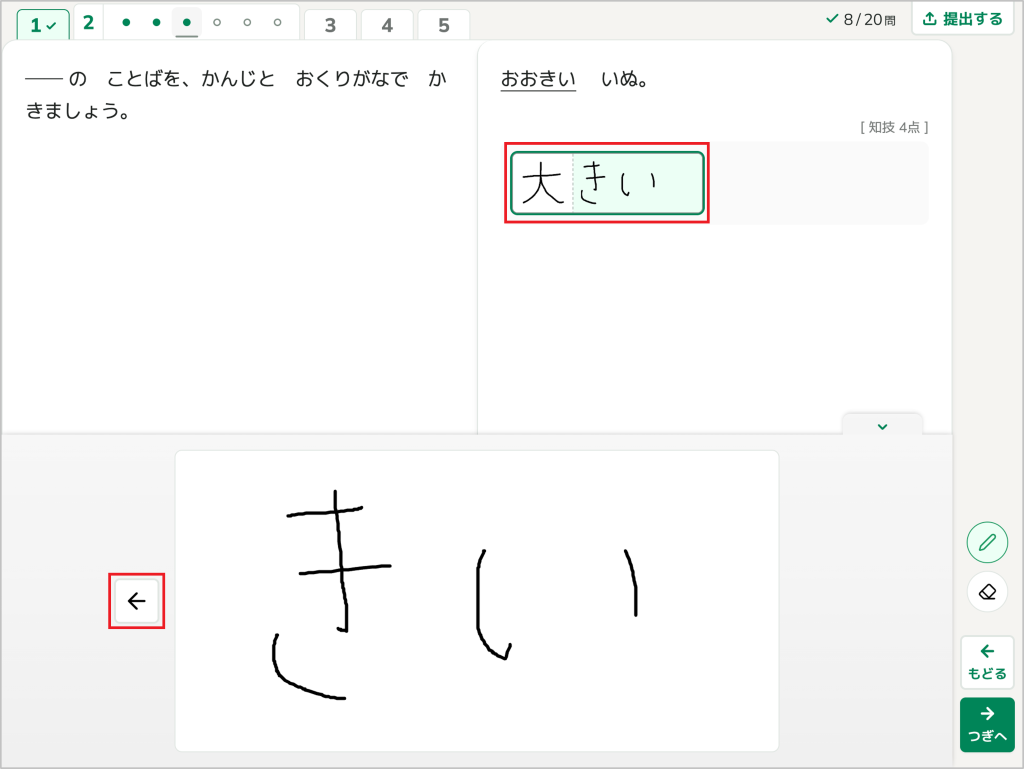1024x769 pixels.
Task: Select the pencil writing tool
Action: (x=987, y=542)
